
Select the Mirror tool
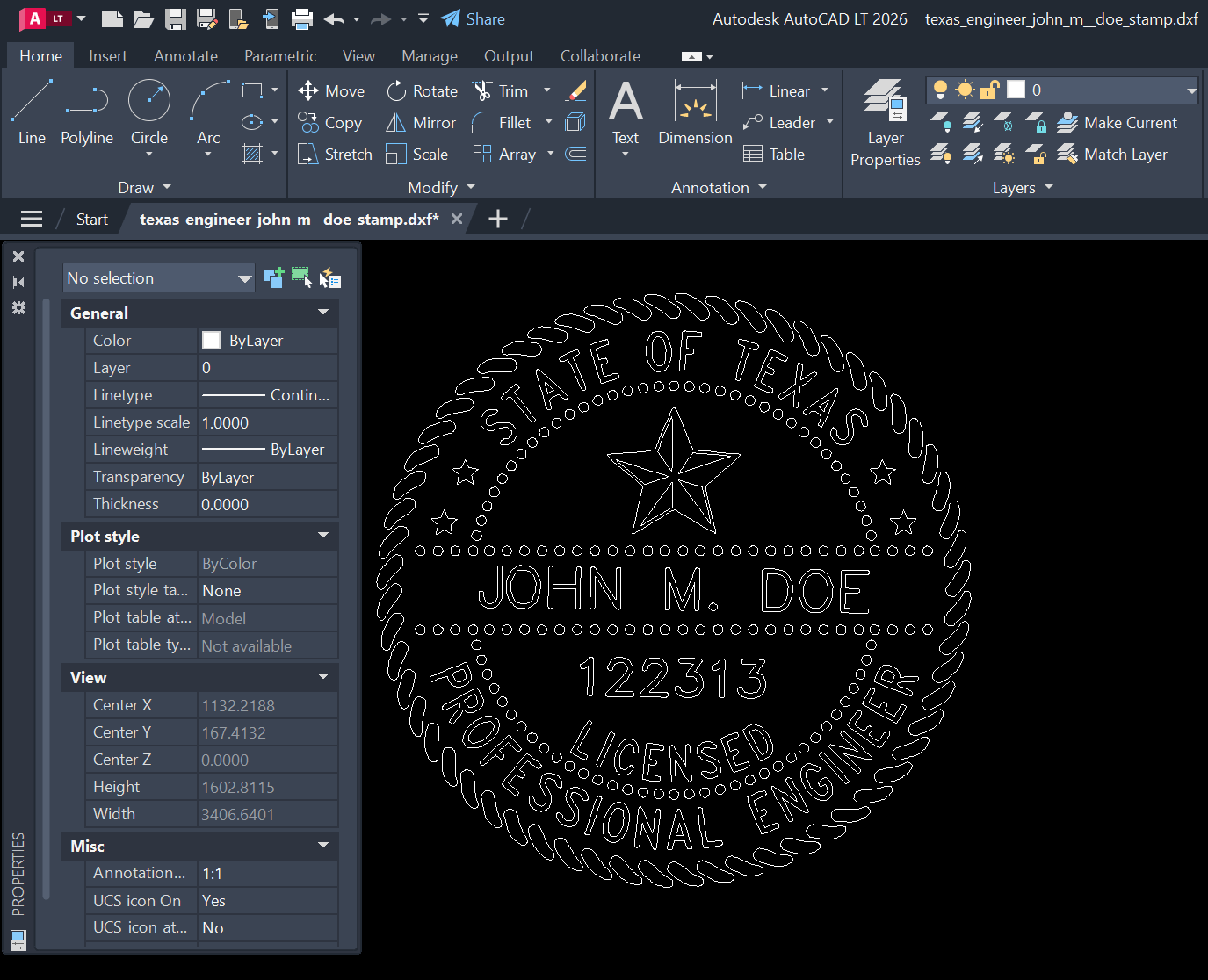[x=421, y=122]
